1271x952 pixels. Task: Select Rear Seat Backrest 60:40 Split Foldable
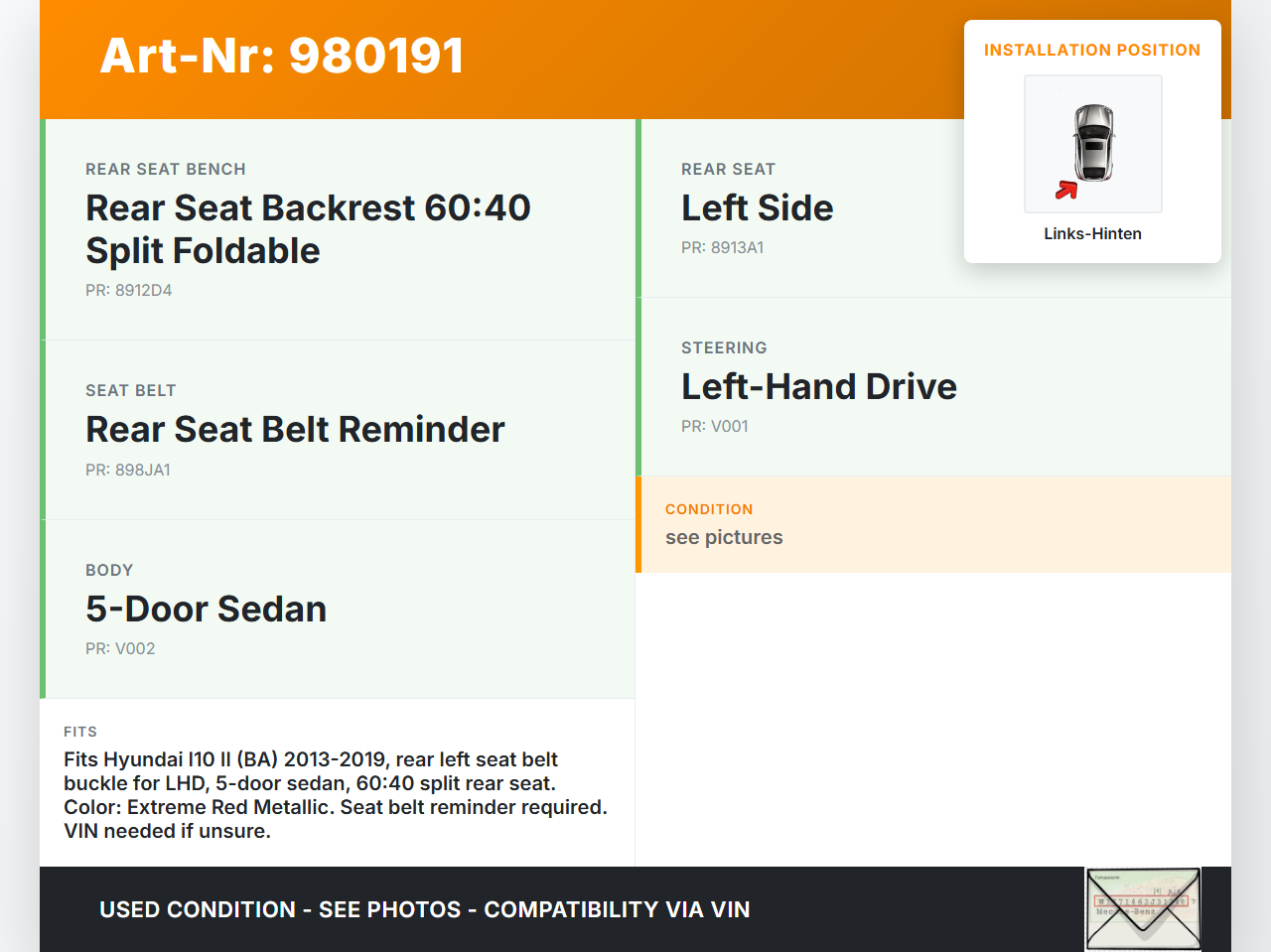coord(308,229)
